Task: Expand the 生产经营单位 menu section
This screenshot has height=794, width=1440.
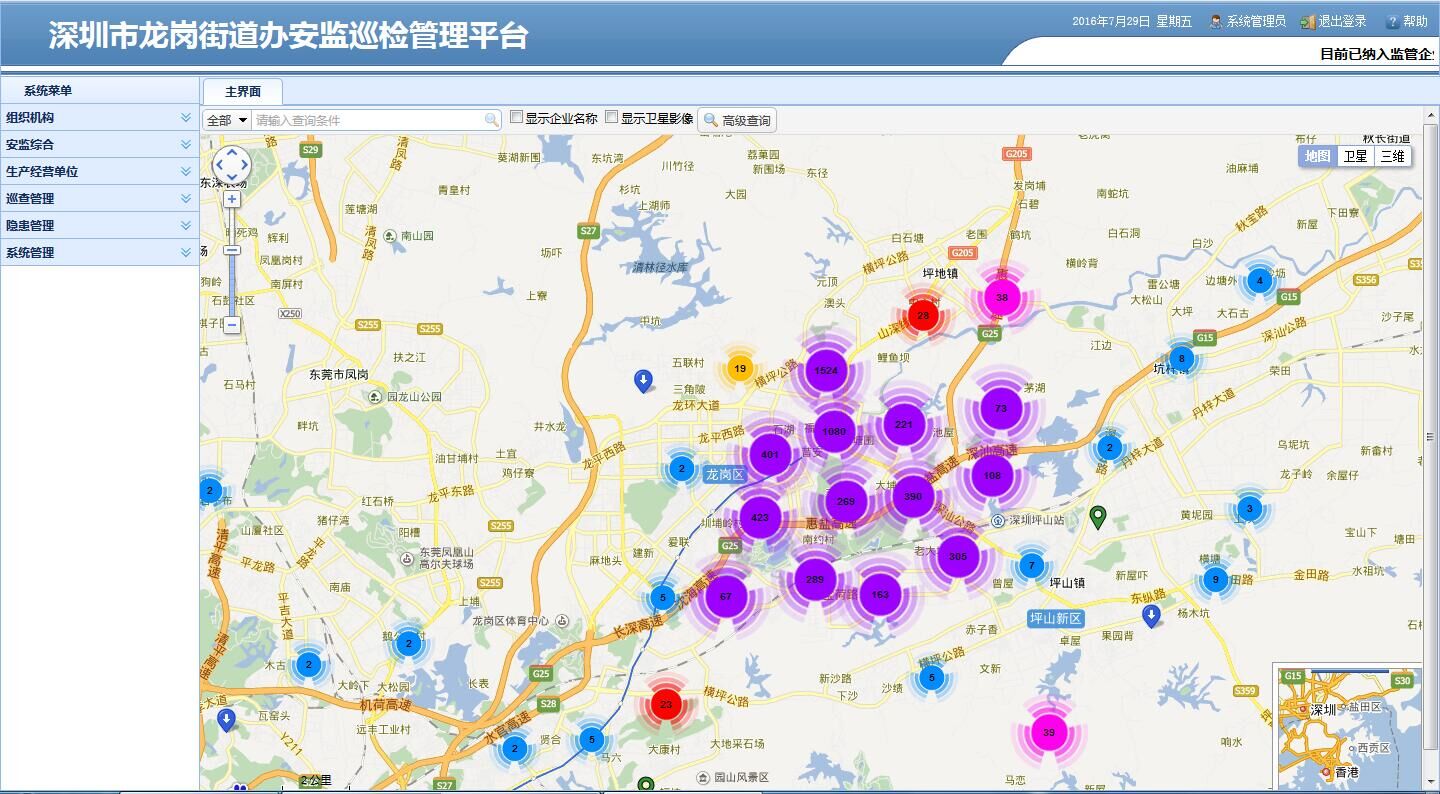Action: point(99,171)
